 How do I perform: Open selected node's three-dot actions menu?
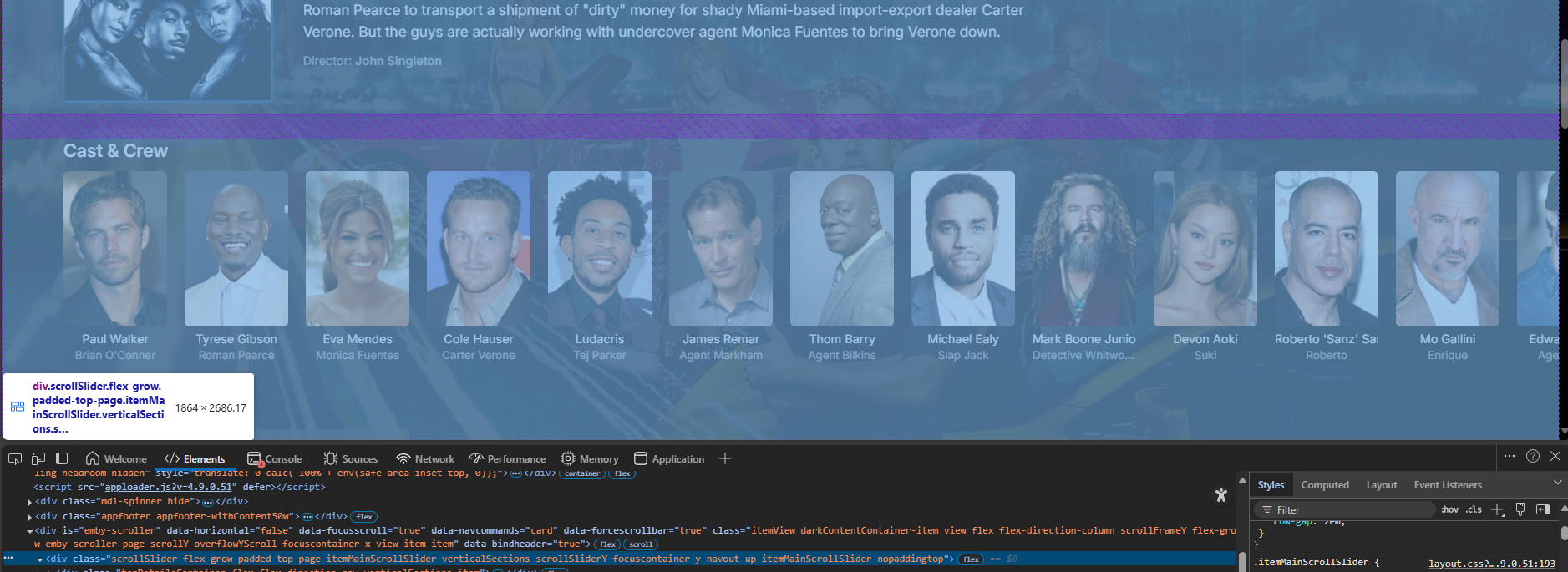pyautogui.click(x=8, y=558)
